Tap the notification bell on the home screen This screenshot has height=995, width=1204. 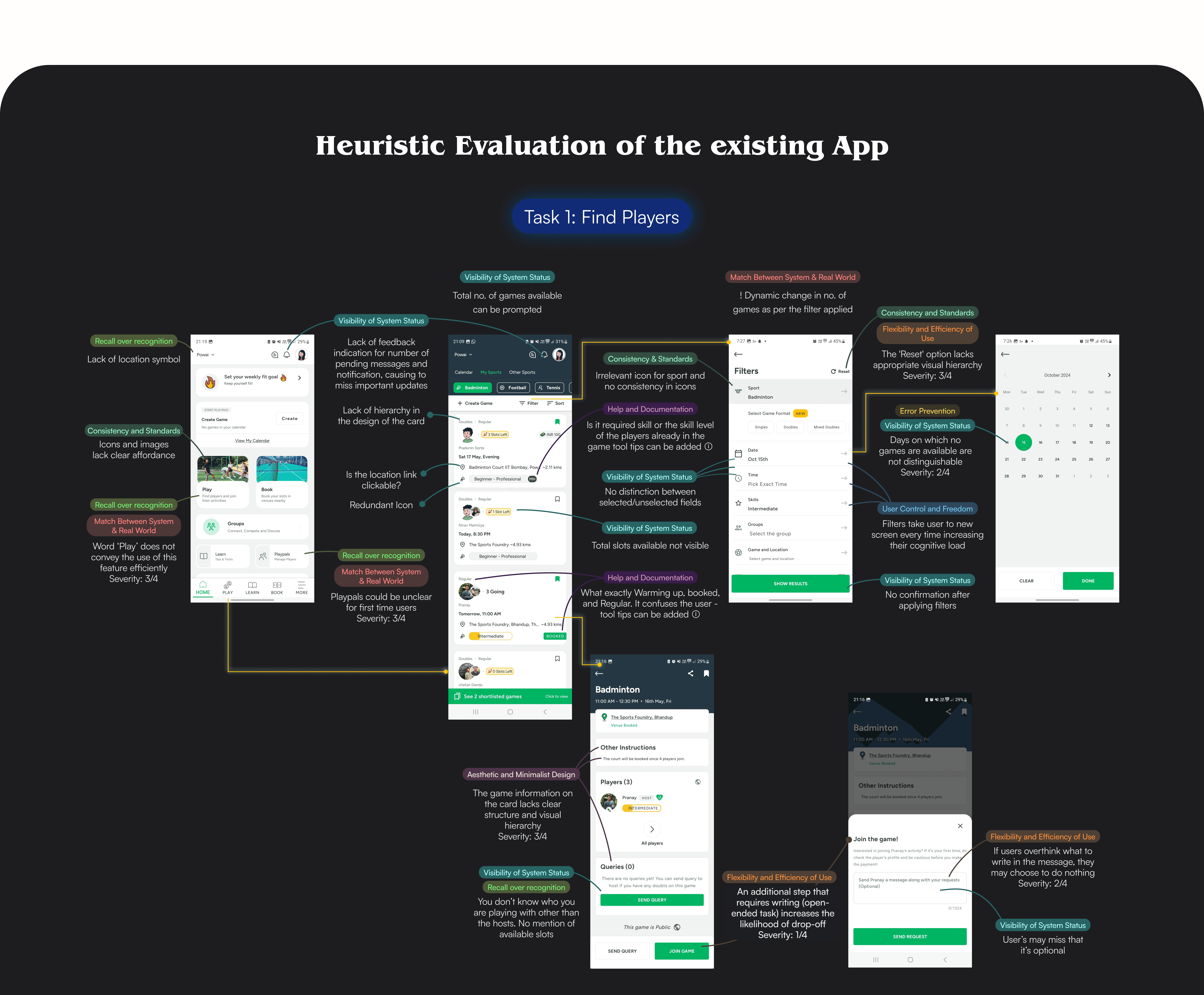click(286, 355)
